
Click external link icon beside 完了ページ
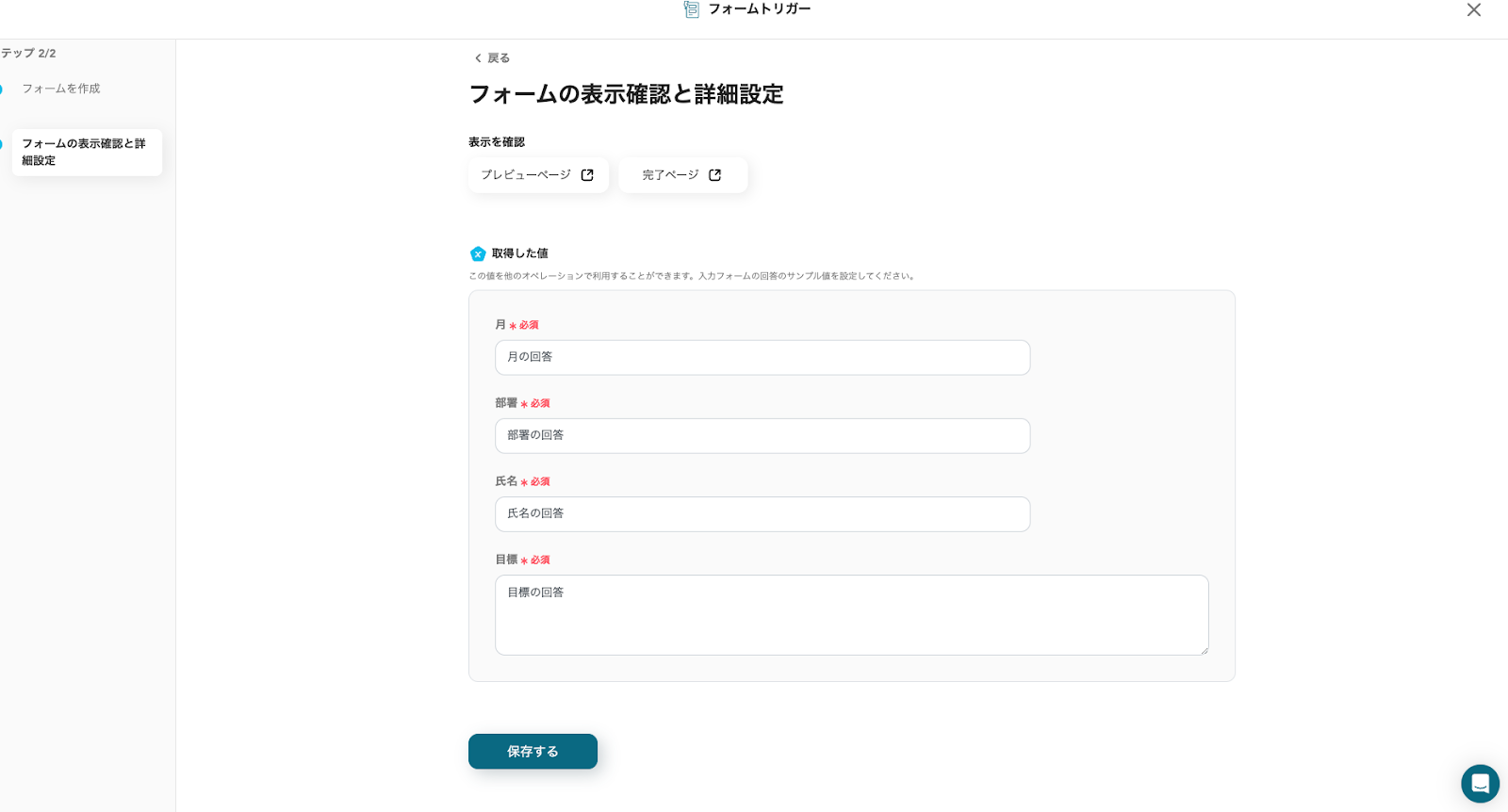[715, 175]
